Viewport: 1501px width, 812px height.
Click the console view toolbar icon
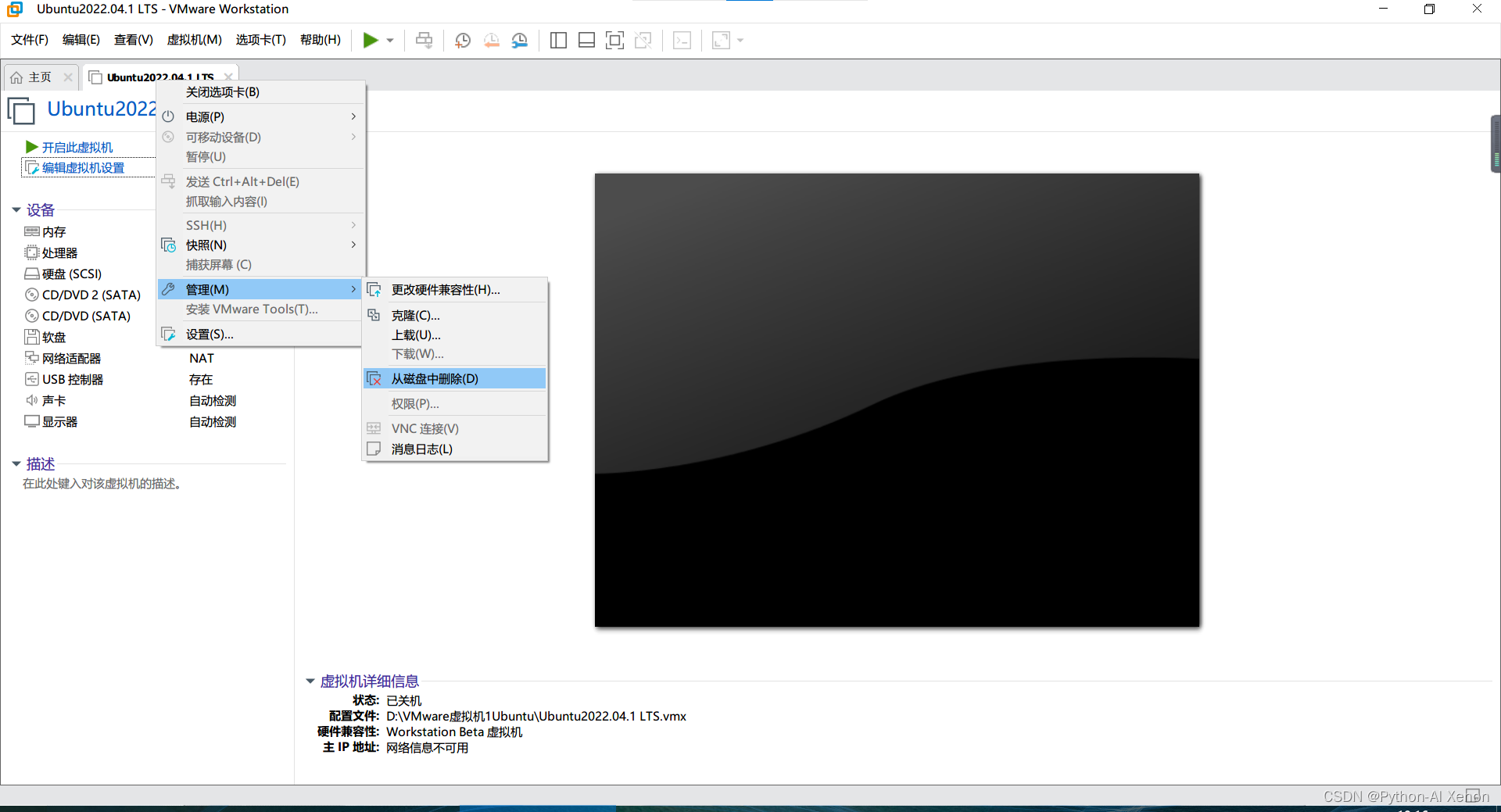(682, 40)
